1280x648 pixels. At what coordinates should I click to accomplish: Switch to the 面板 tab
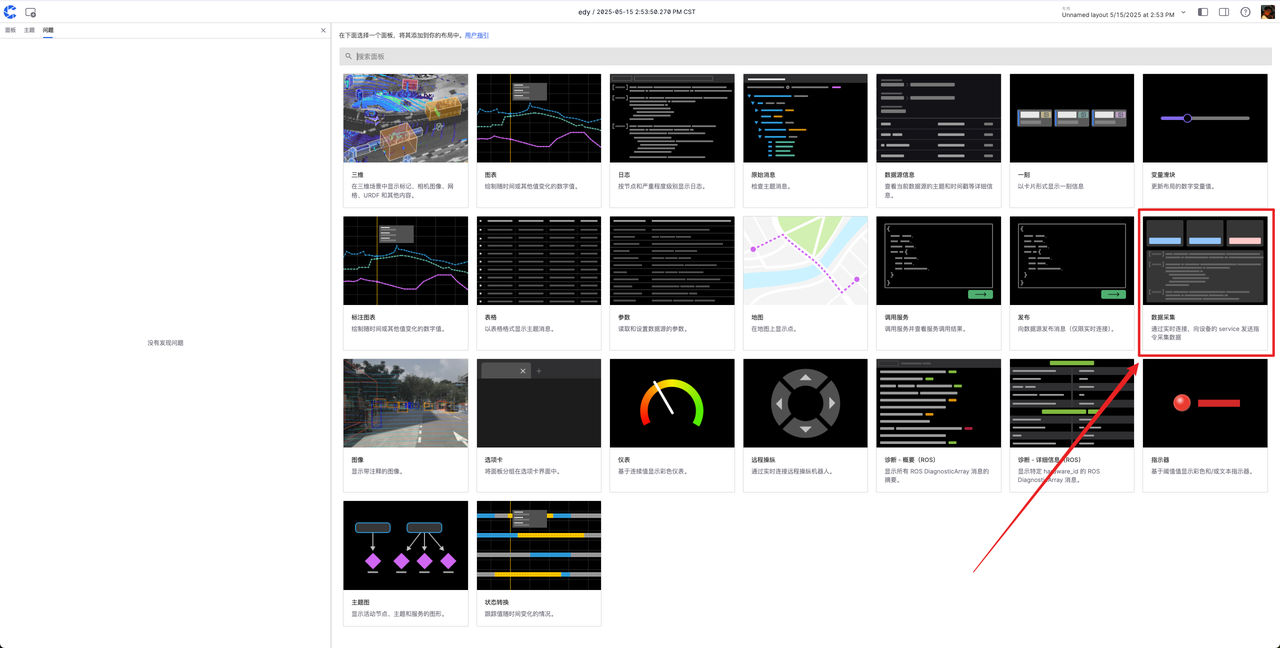coord(10,30)
